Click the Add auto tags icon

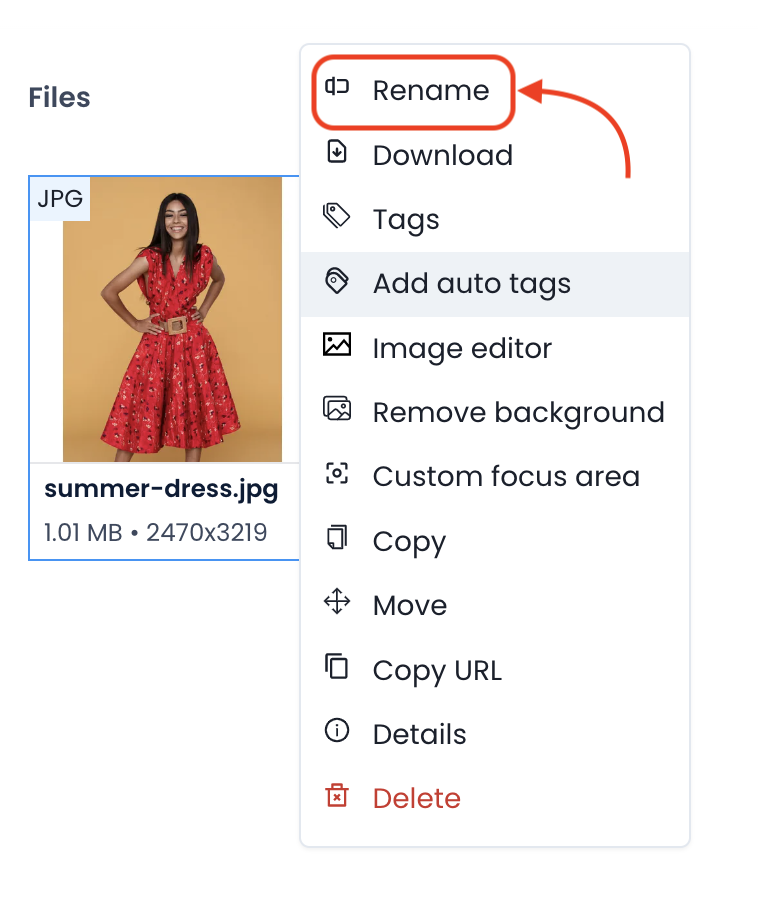pos(337,280)
